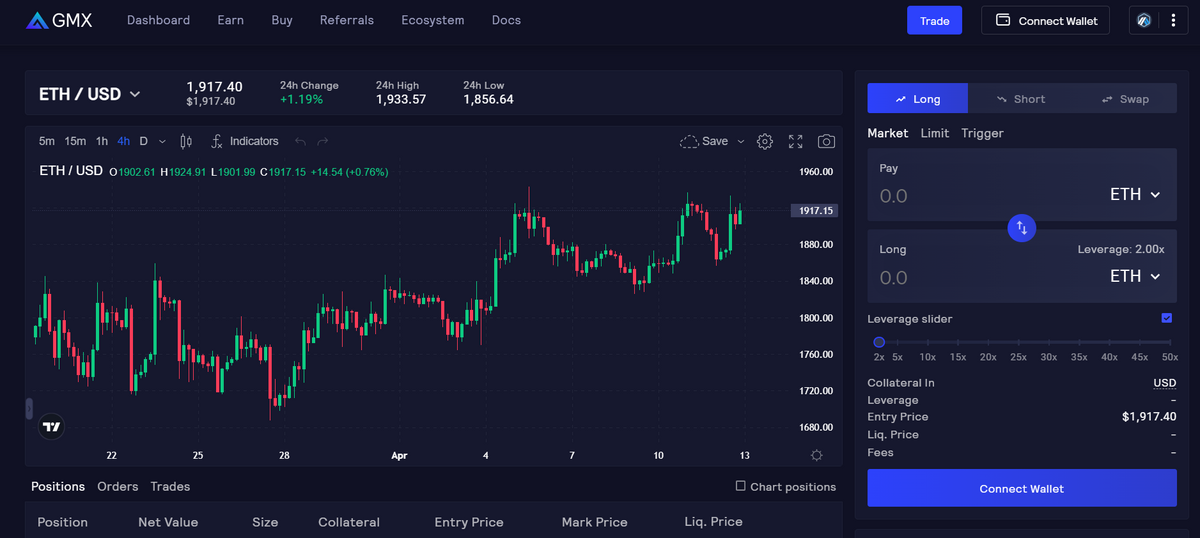Open the Trades tab
The height and width of the screenshot is (538, 1200).
tap(170, 486)
